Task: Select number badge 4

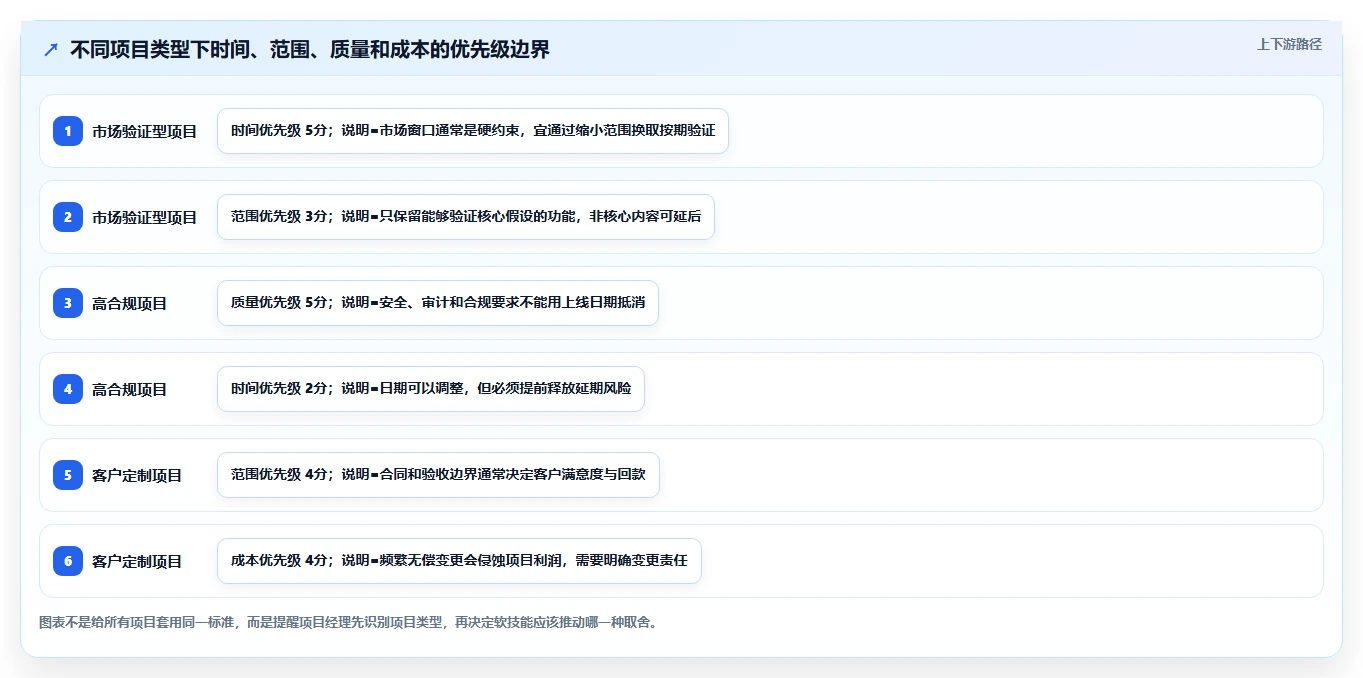Action: (68, 389)
